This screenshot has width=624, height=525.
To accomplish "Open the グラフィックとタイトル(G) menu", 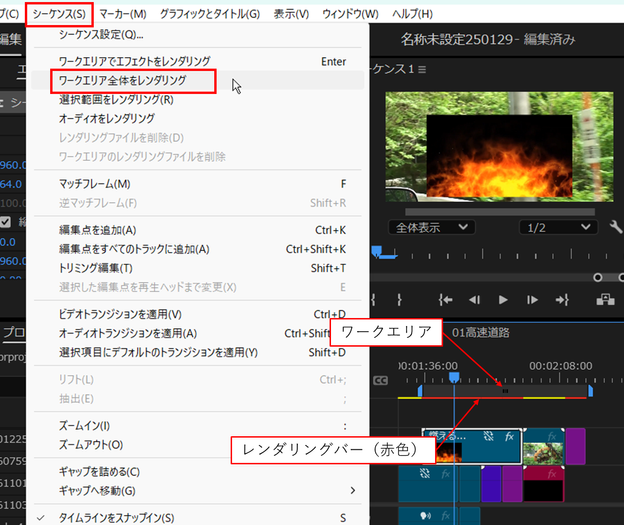I will click(x=210, y=14).
